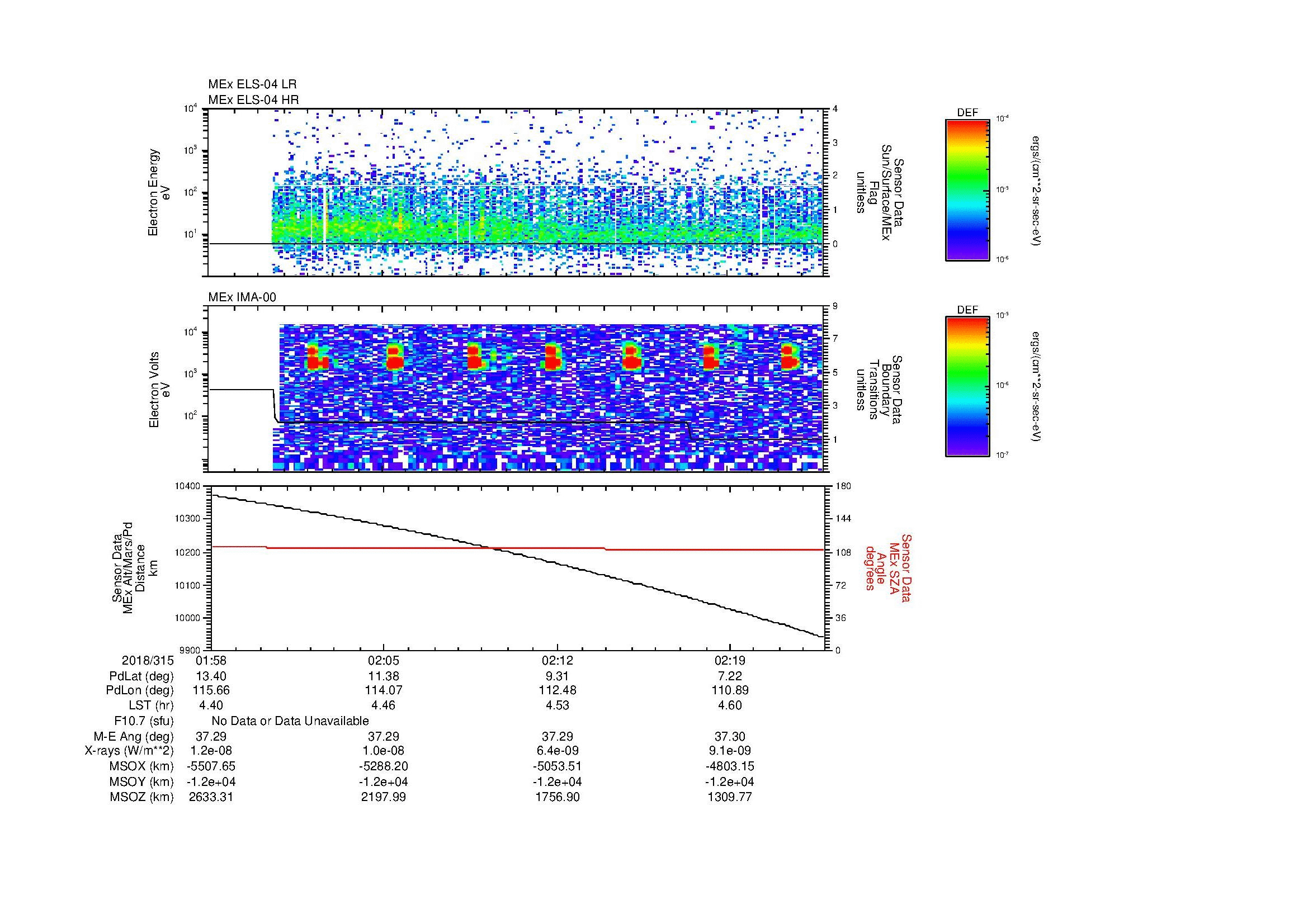Click the '02:12' time tick label

click(557, 661)
